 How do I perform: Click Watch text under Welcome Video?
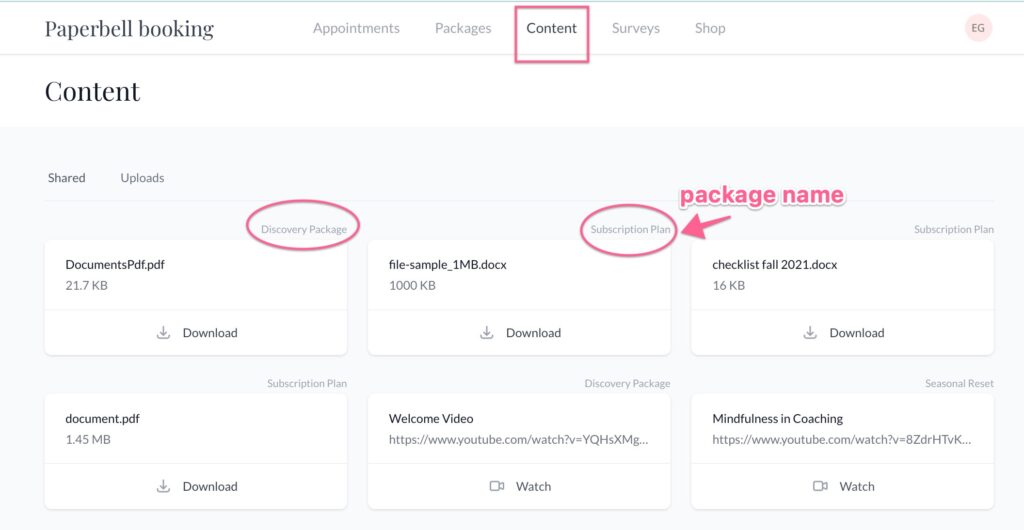(x=533, y=487)
